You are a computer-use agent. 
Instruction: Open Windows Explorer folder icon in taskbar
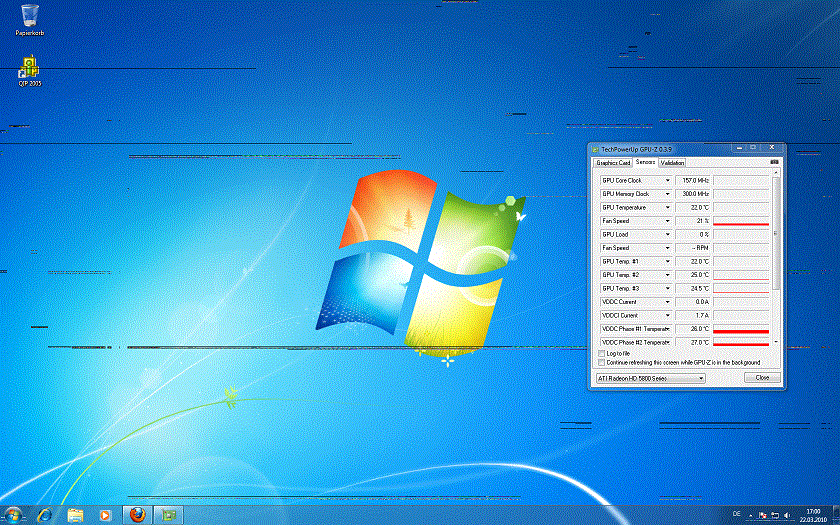75,515
